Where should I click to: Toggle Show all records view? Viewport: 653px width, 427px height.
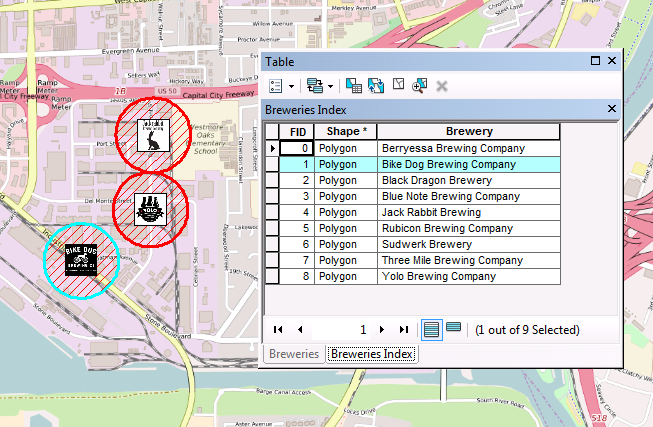coord(431,330)
